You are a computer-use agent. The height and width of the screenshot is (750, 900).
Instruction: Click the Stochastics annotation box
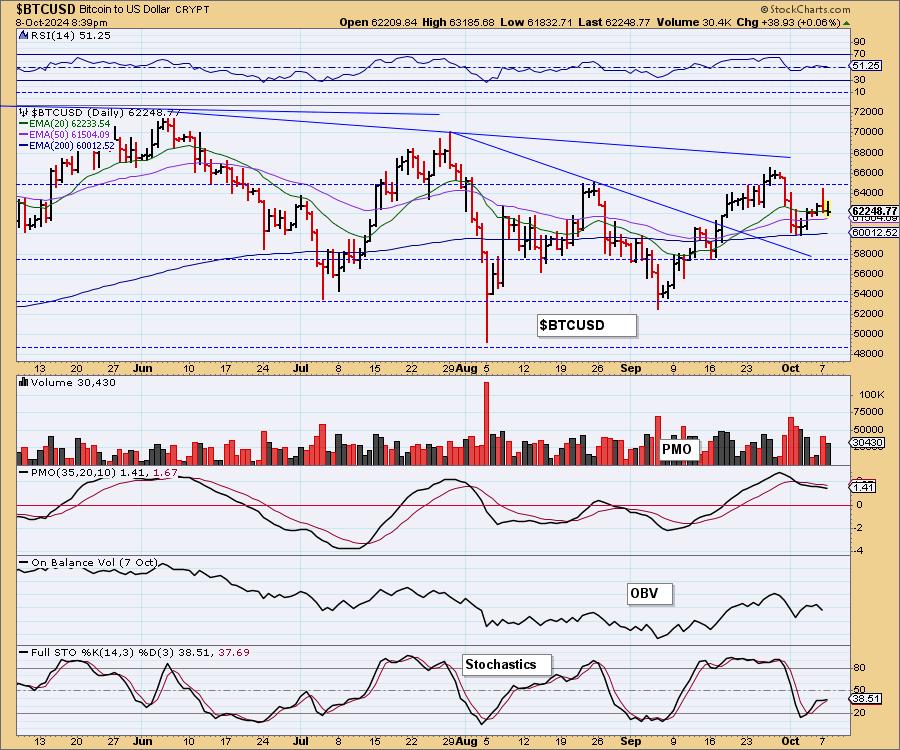[x=507, y=664]
